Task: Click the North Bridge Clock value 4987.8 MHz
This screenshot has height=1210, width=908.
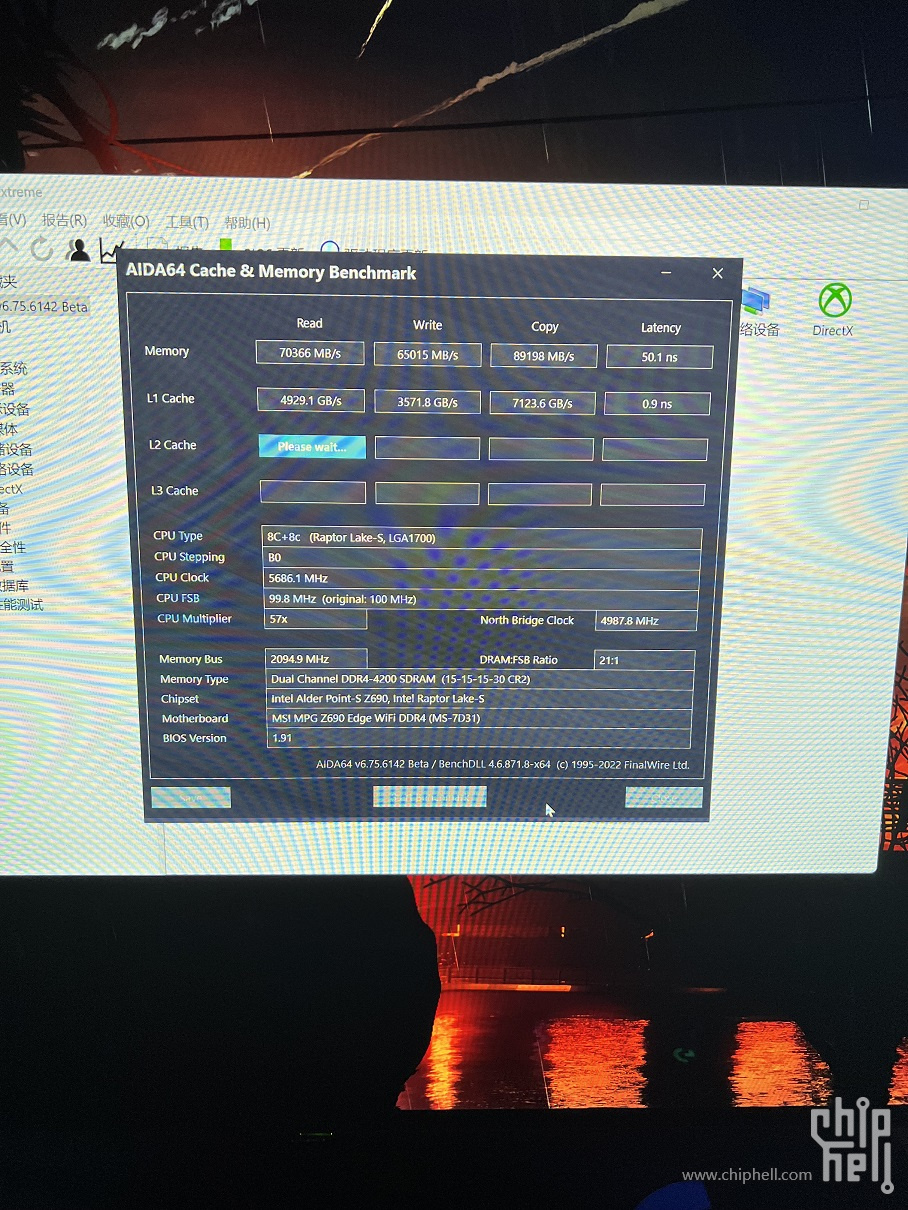Action: tap(646, 621)
